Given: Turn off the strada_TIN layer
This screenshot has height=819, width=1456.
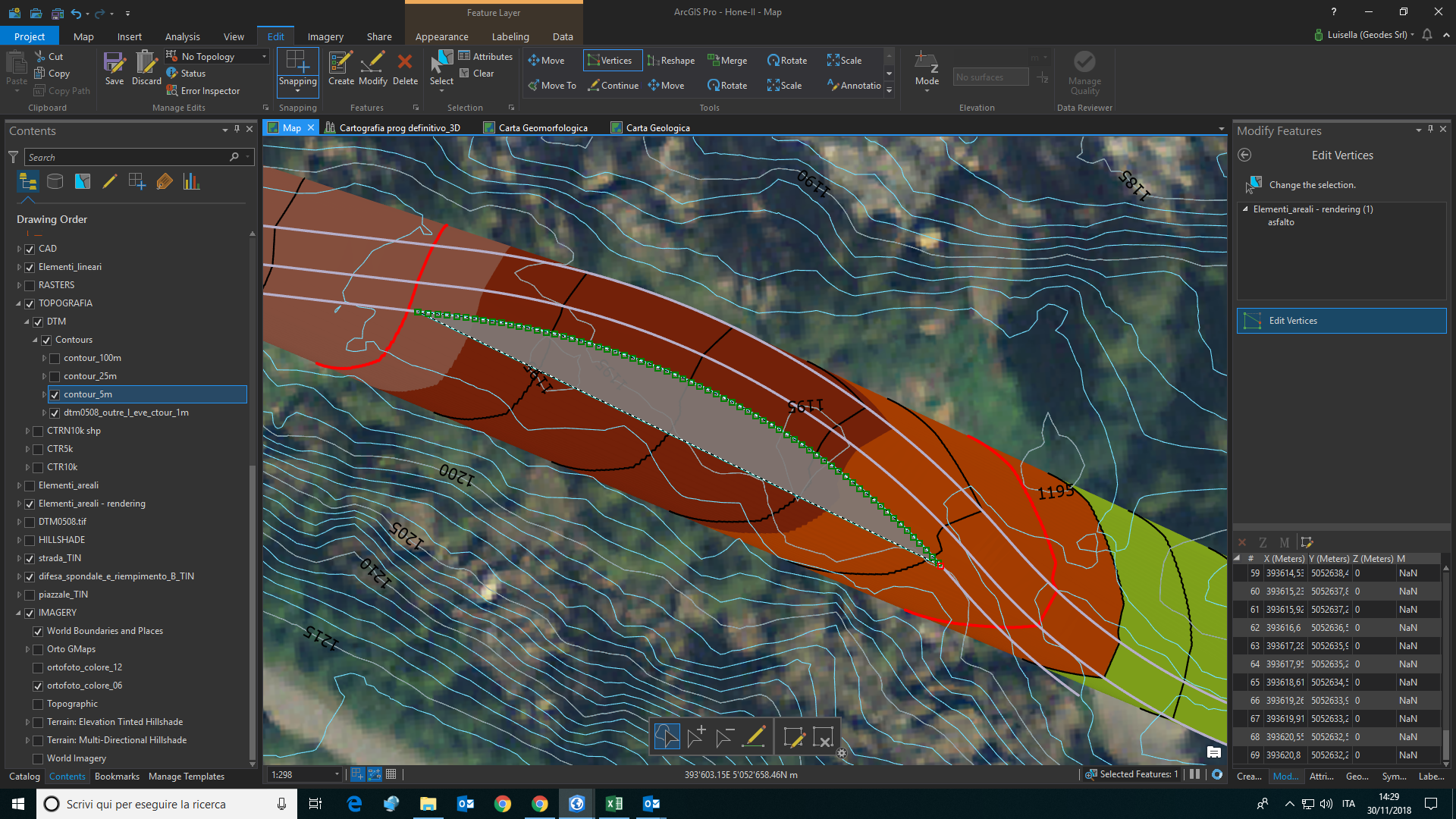Looking at the screenshot, I should point(30,558).
